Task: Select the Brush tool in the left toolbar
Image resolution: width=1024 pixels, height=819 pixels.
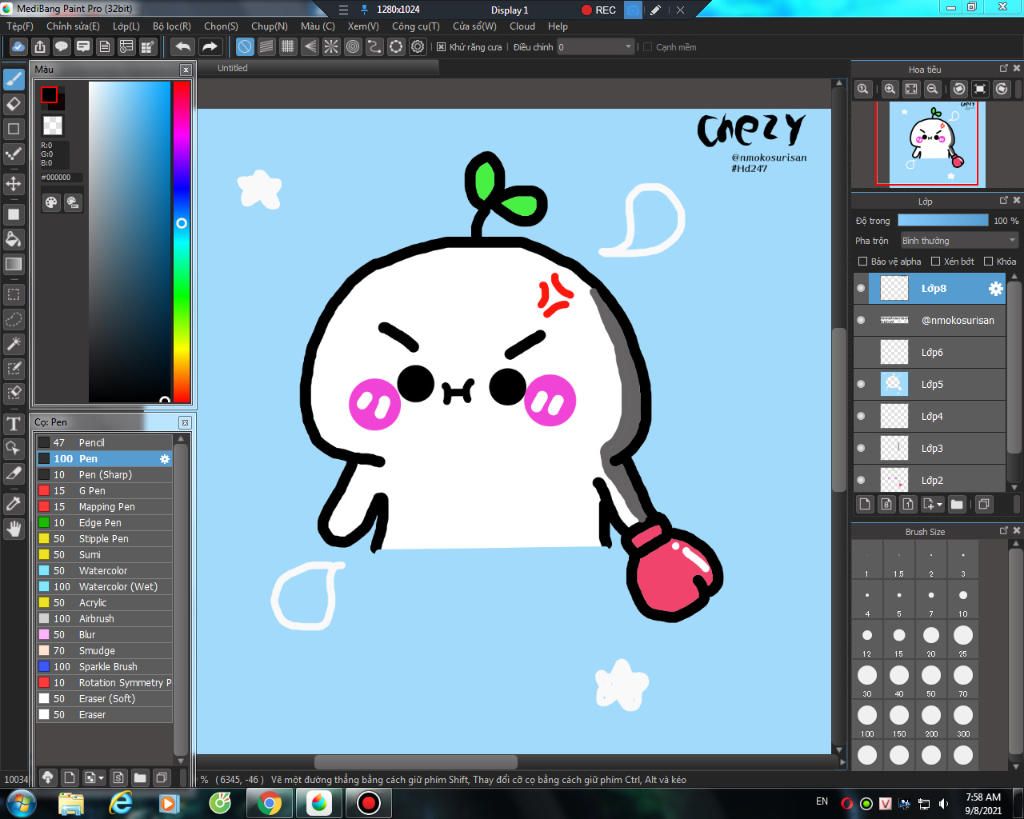Action: click(13, 80)
